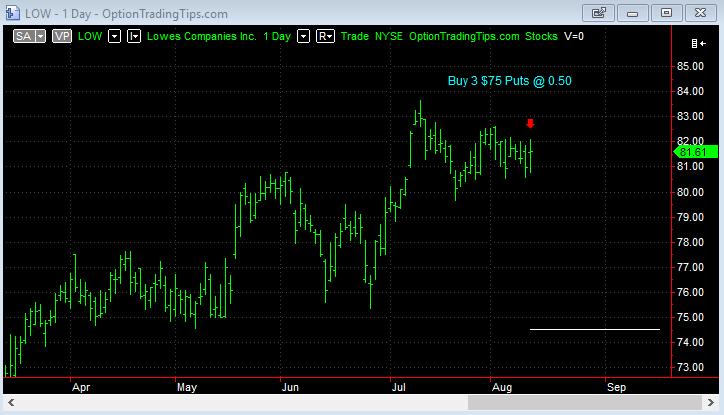Close the LOW chart window

[x=700, y=12]
